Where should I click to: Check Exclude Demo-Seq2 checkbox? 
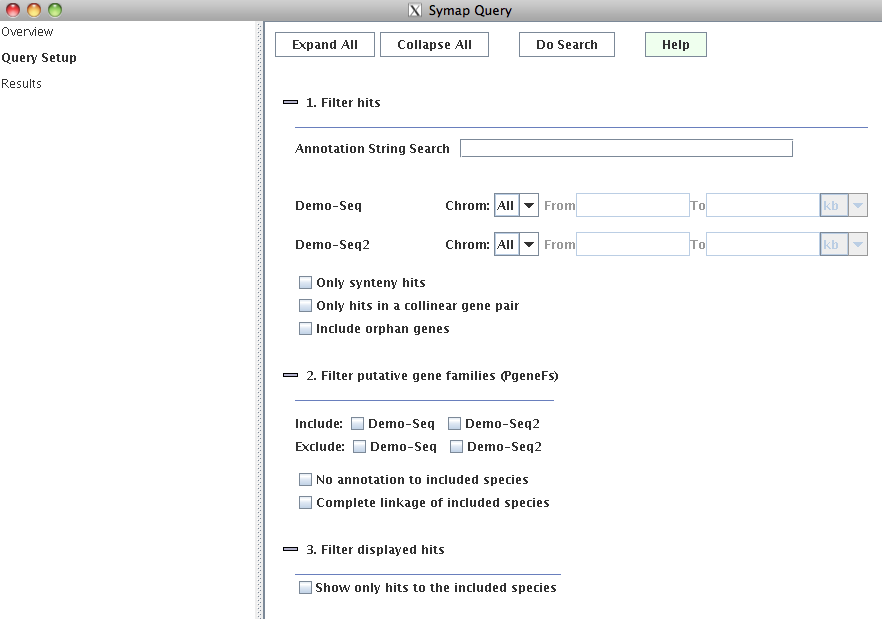pyautogui.click(x=456, y=447)
